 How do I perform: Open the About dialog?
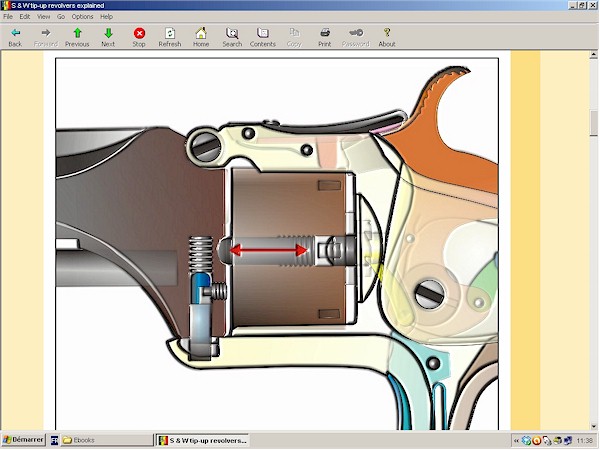coord(386,38)
